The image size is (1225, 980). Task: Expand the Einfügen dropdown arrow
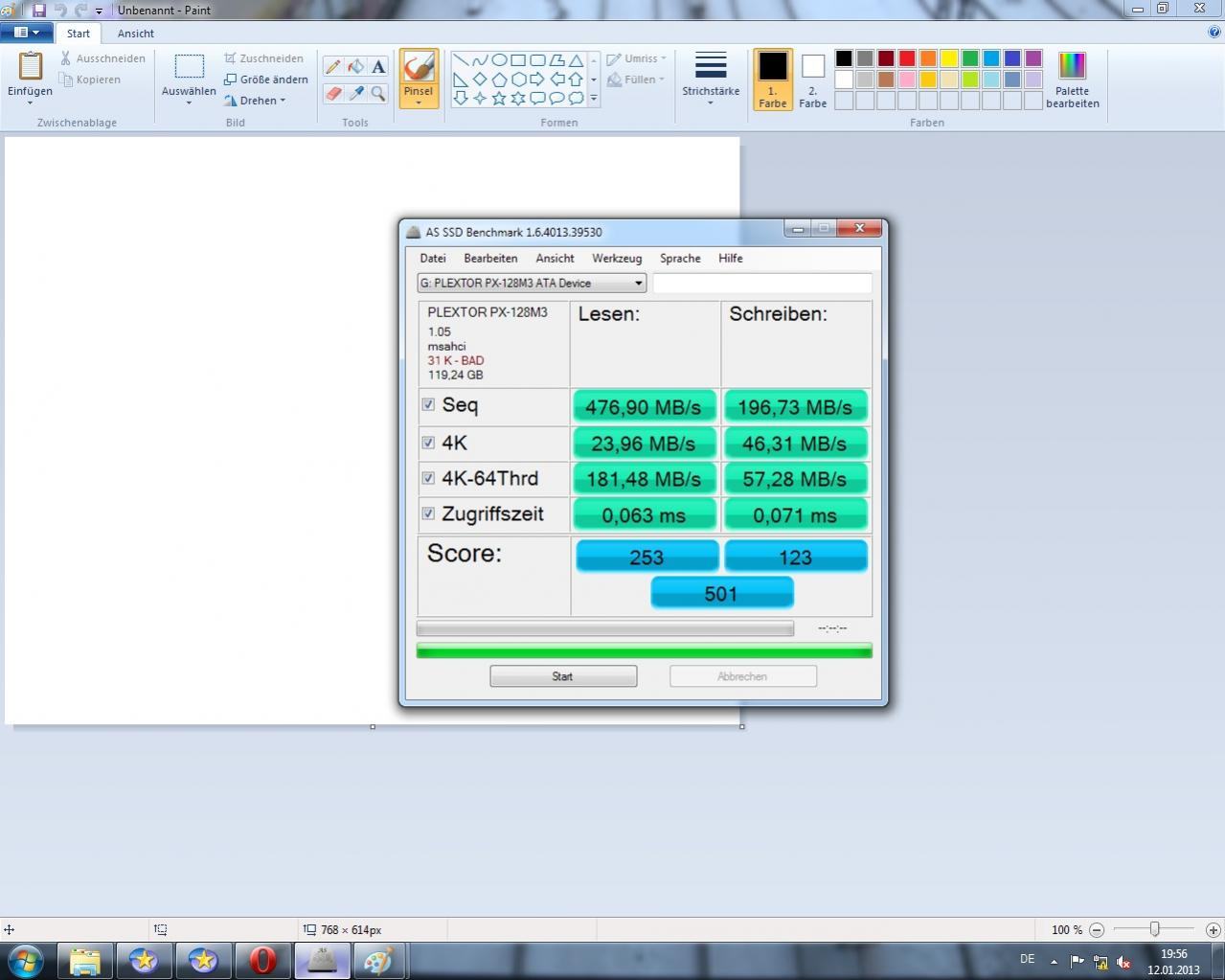[x=30, y=103]
